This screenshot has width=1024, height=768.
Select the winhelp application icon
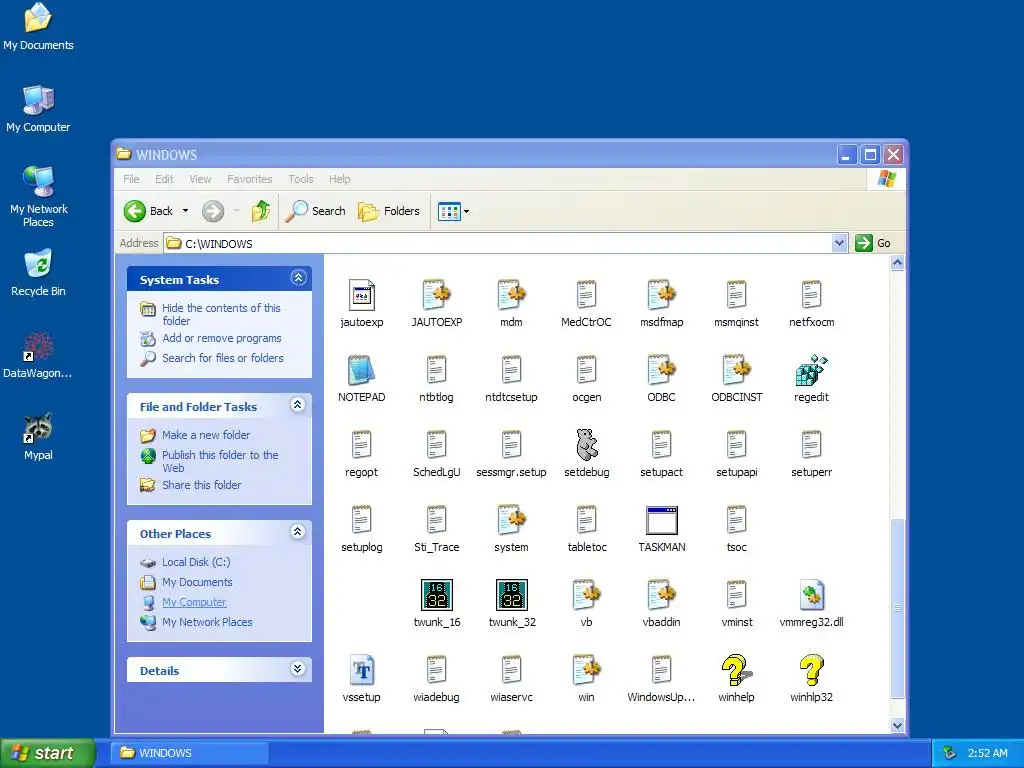coord(737,670)
